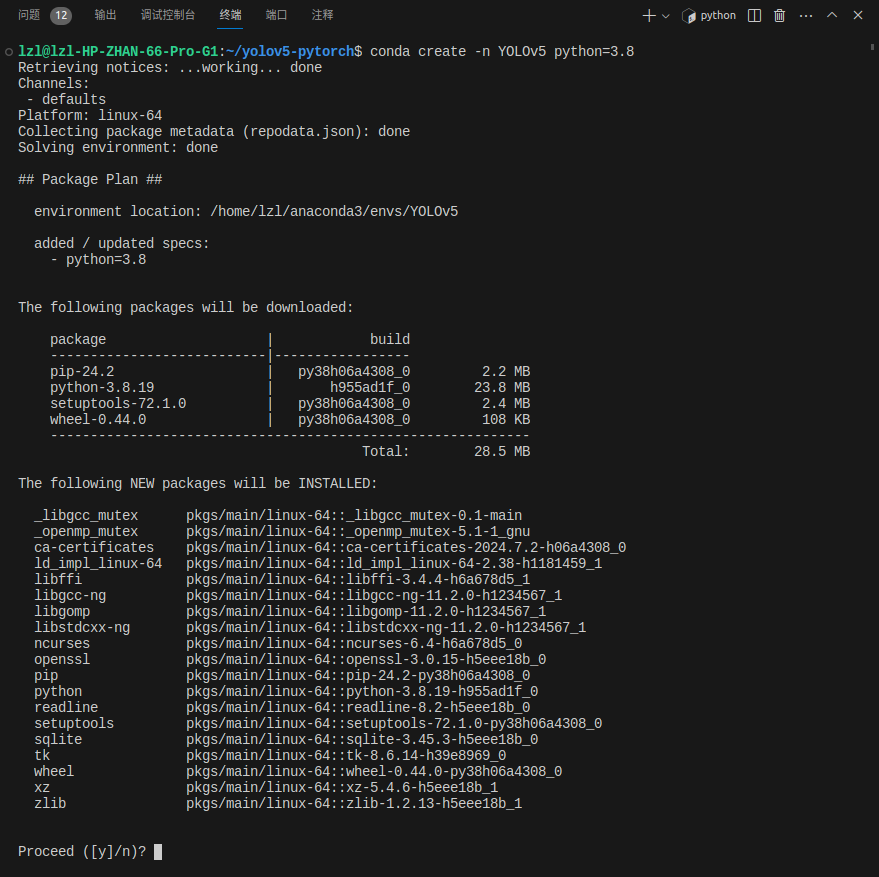The width and height of the screenshot is (879, 877).
Task: Click the python shell icon
Action: [x=688, y=16]
